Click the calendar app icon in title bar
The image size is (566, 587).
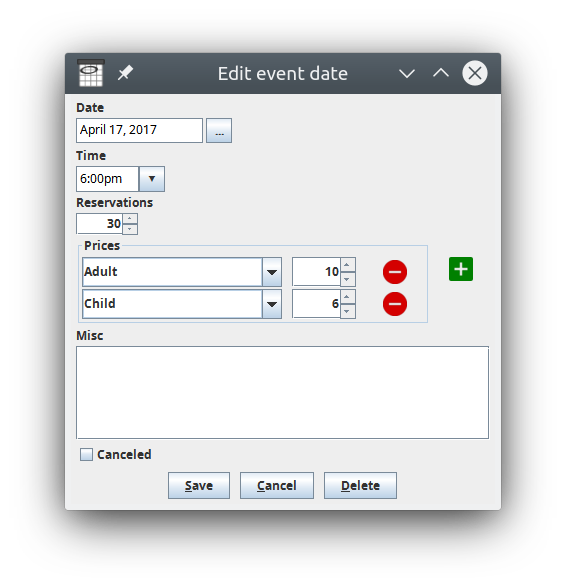pyautogui.click(x=91, y=73)
